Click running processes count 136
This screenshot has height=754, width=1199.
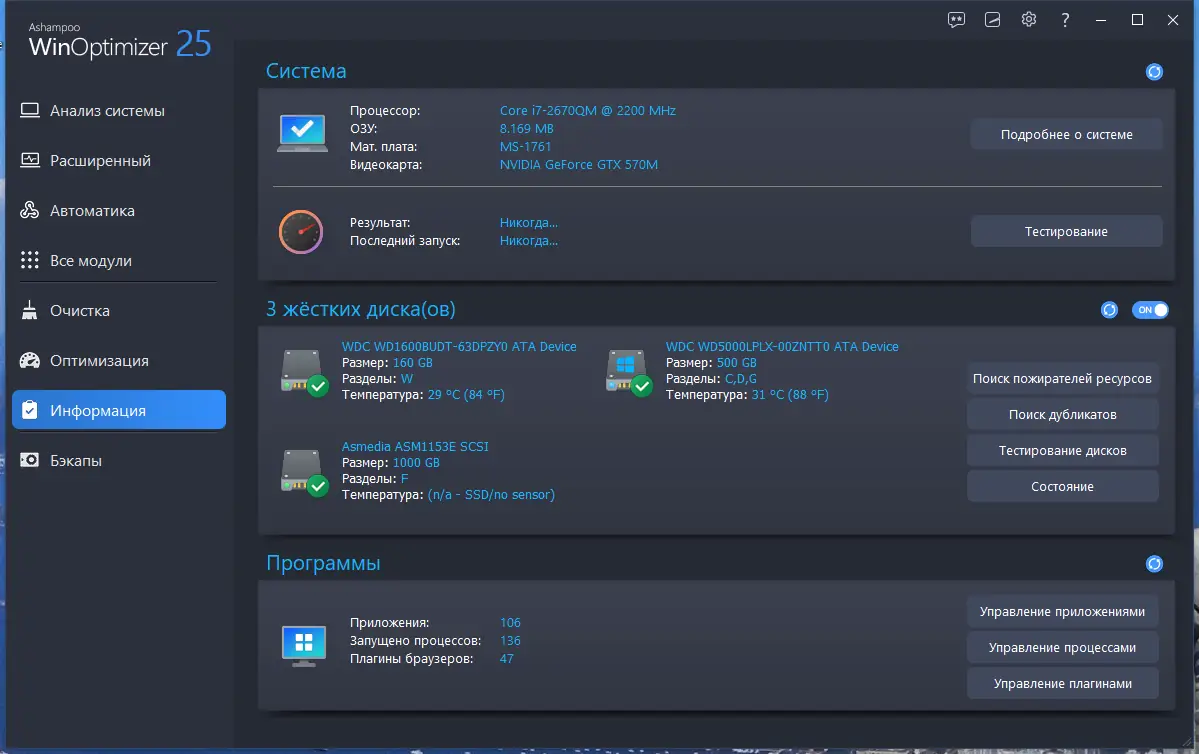click(510, 641)
